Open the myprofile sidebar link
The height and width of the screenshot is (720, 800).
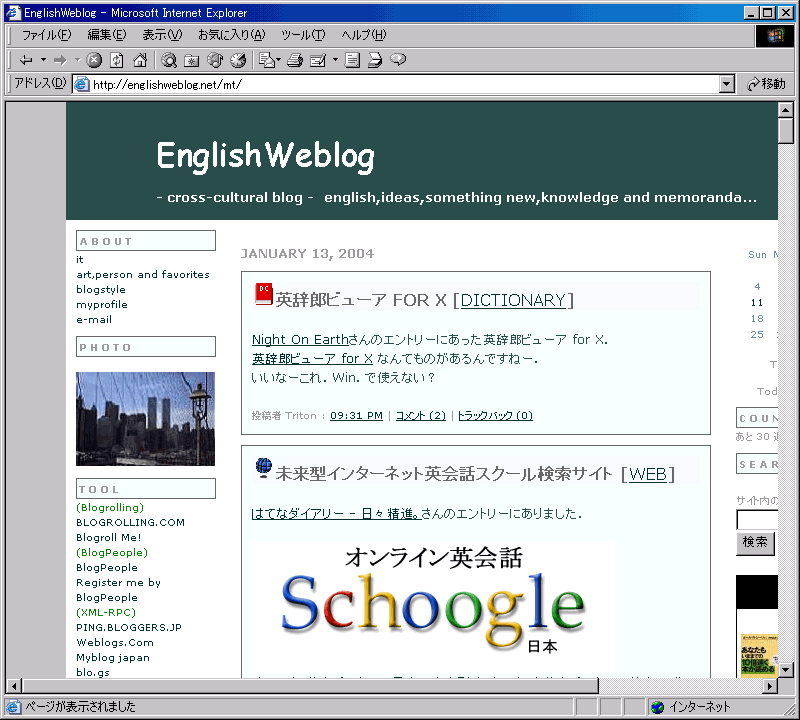pyautogui.click(x=102, y=305)
